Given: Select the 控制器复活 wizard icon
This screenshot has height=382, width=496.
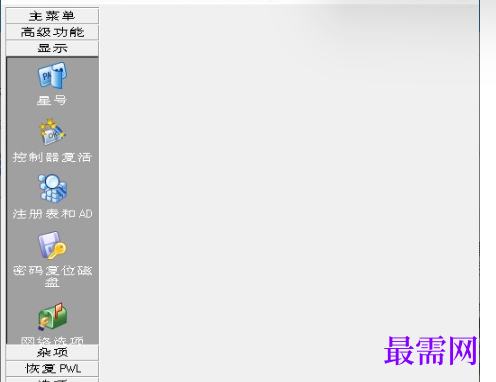Looking at the screenshot, I should click(x=52, y=132).
